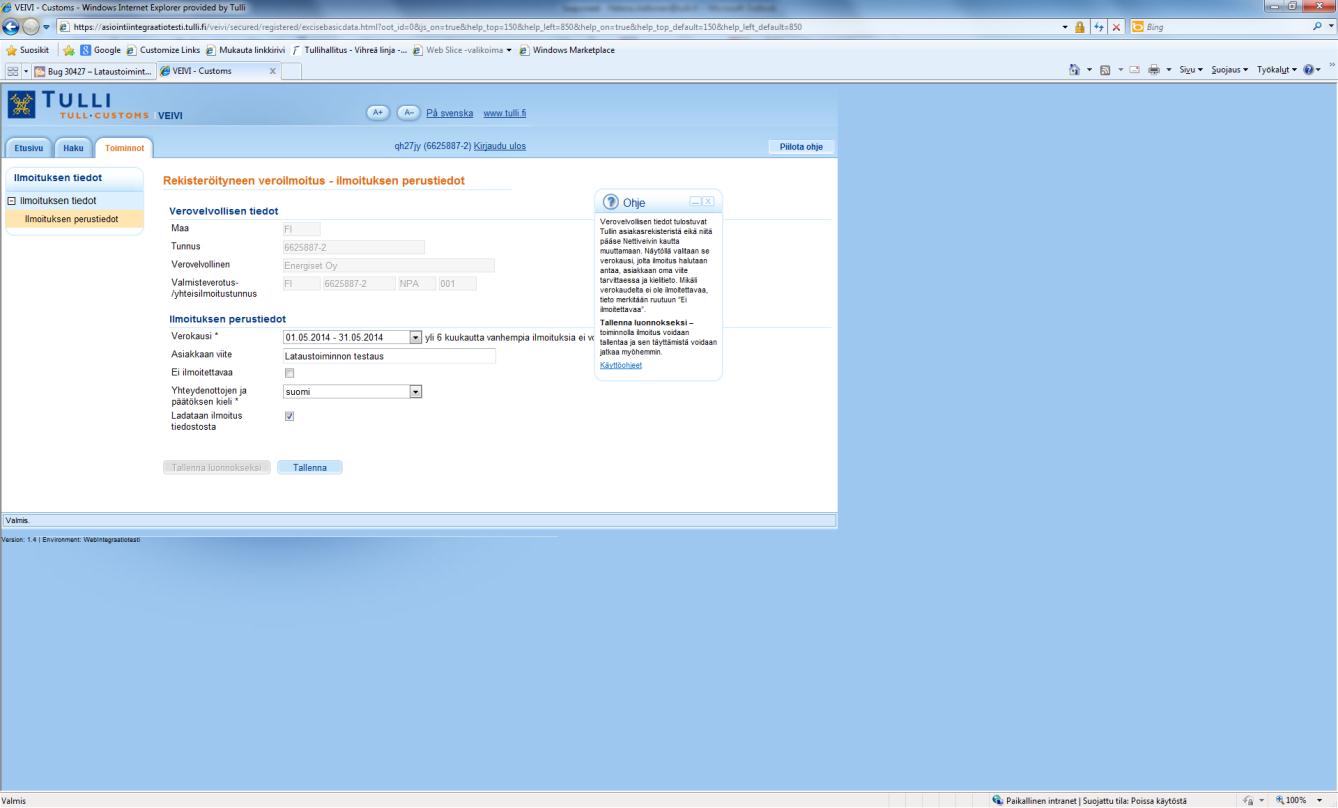Click the Ohje question mark icon
This screenshot has height=808, width=1338.
tap(610, 202)
